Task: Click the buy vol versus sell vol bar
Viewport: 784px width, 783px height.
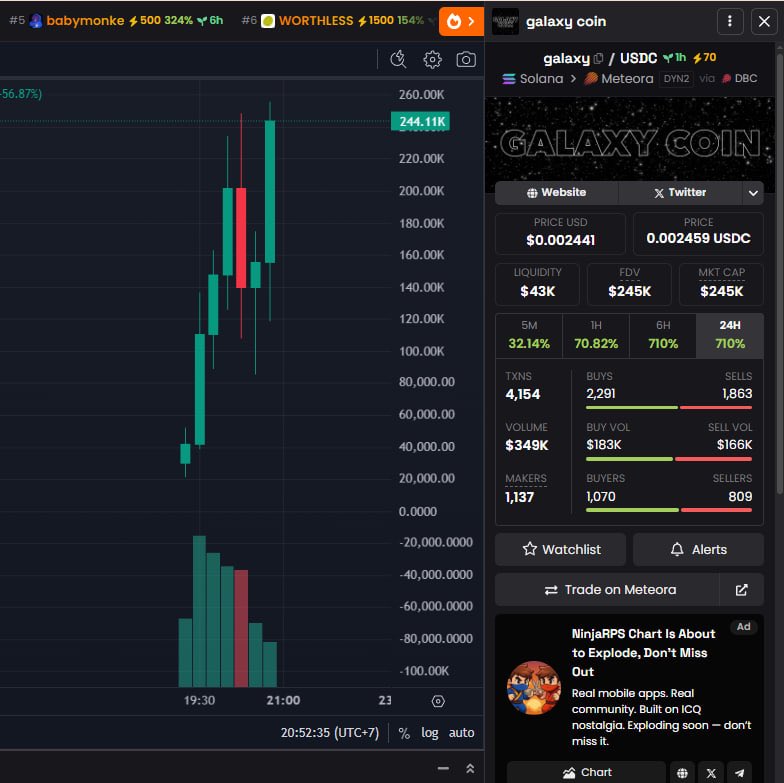Action: click(669, 459)
